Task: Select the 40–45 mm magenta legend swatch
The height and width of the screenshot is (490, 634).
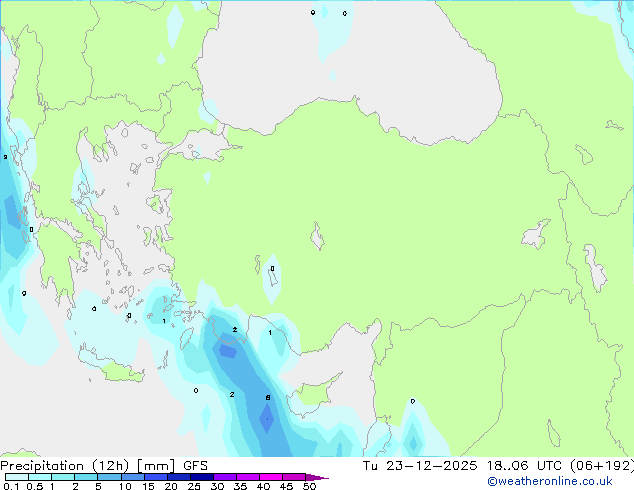Action: (271, 477)
